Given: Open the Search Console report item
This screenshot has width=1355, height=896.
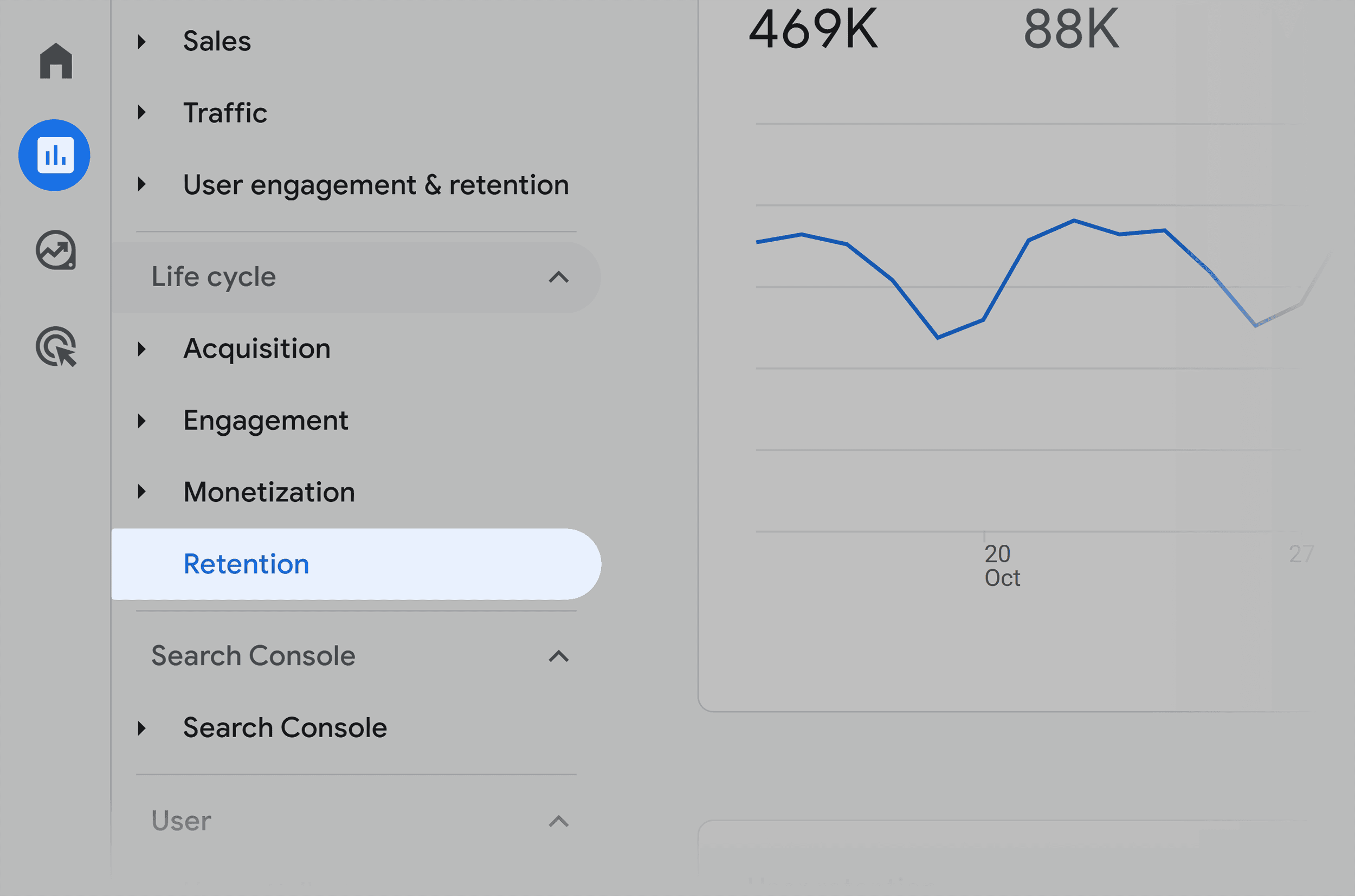Looking at the screenshot, I should (285, 728).
